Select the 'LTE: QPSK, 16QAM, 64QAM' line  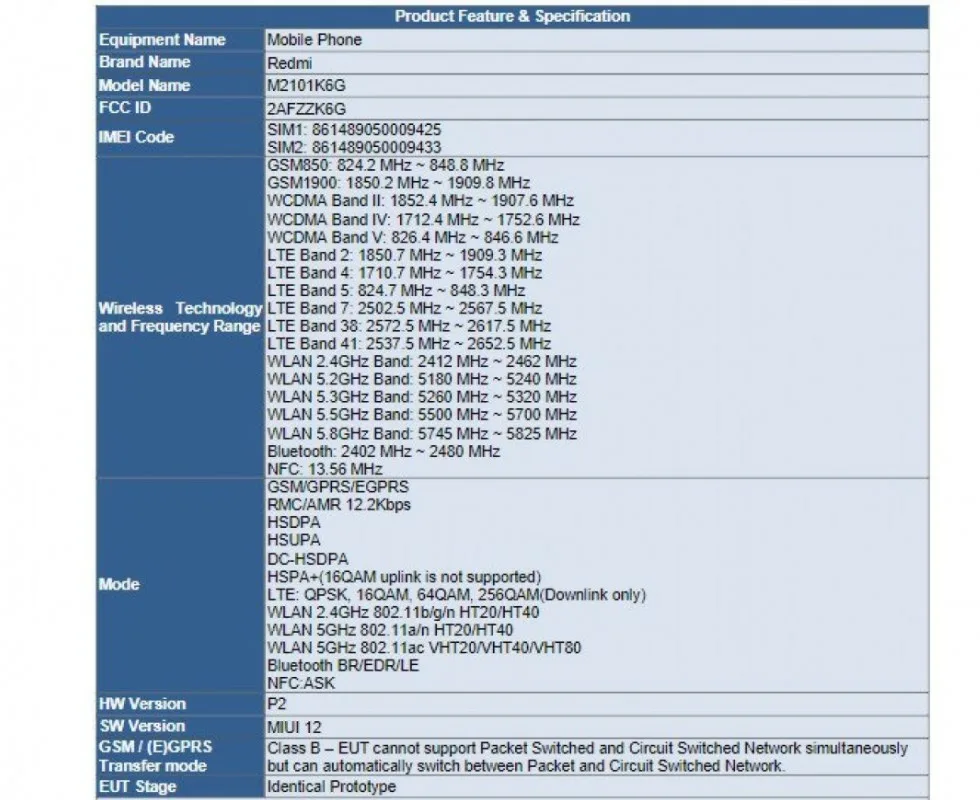[456, 594]
